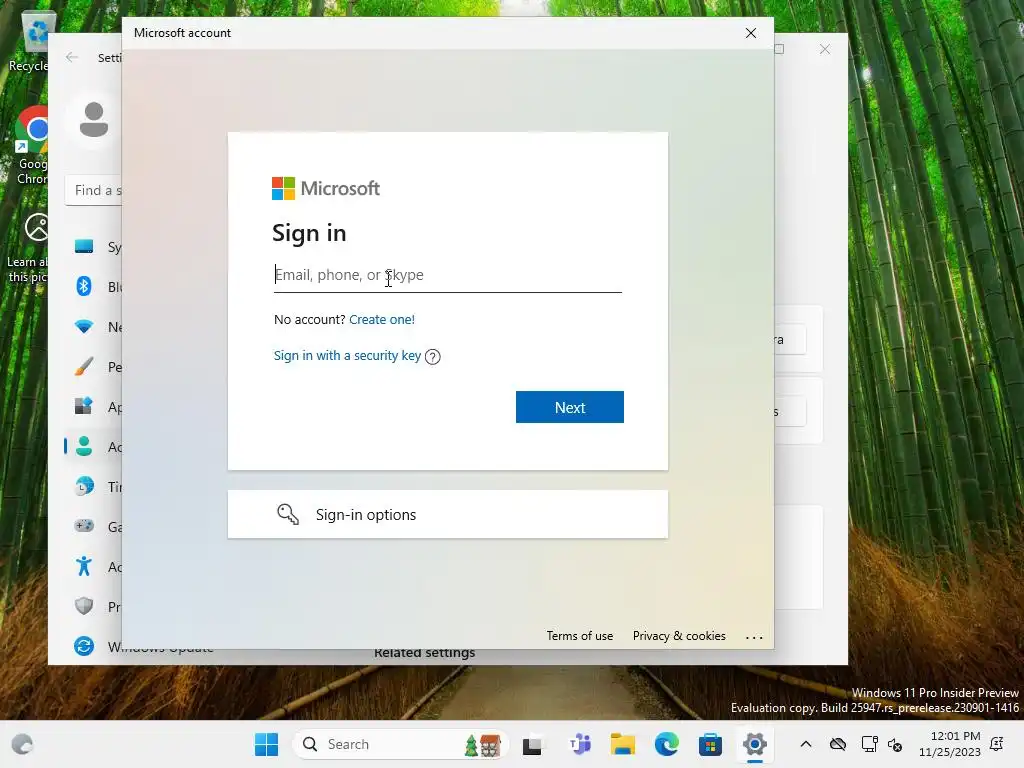Viewport: 1024px width, 768px height.
Task: Click the OneDrive cloud tray icon
Action: coord(838,744)
